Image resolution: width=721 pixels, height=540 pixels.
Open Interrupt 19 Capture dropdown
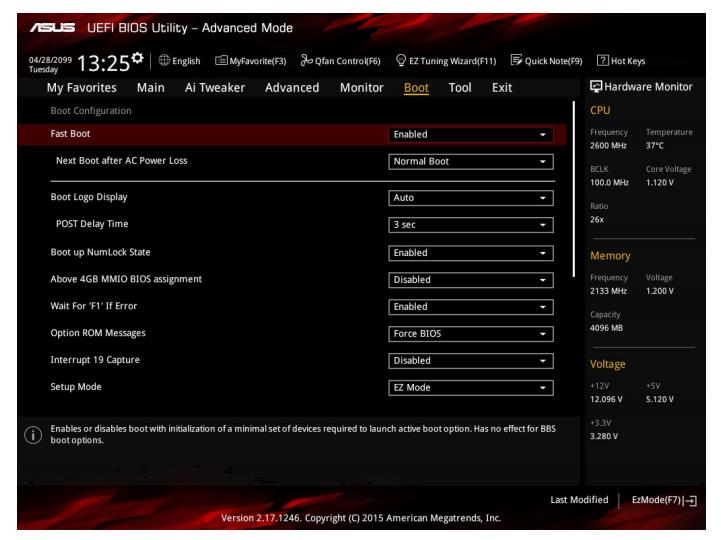point(470,361)
